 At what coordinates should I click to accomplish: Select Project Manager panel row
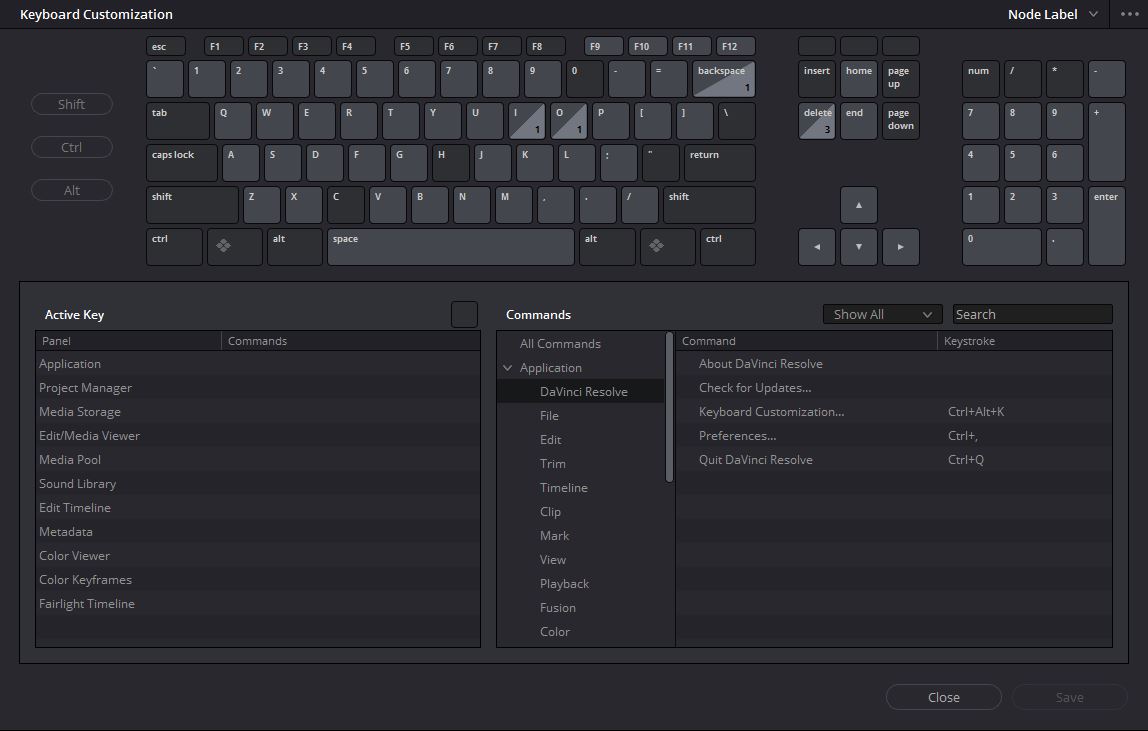258,388
